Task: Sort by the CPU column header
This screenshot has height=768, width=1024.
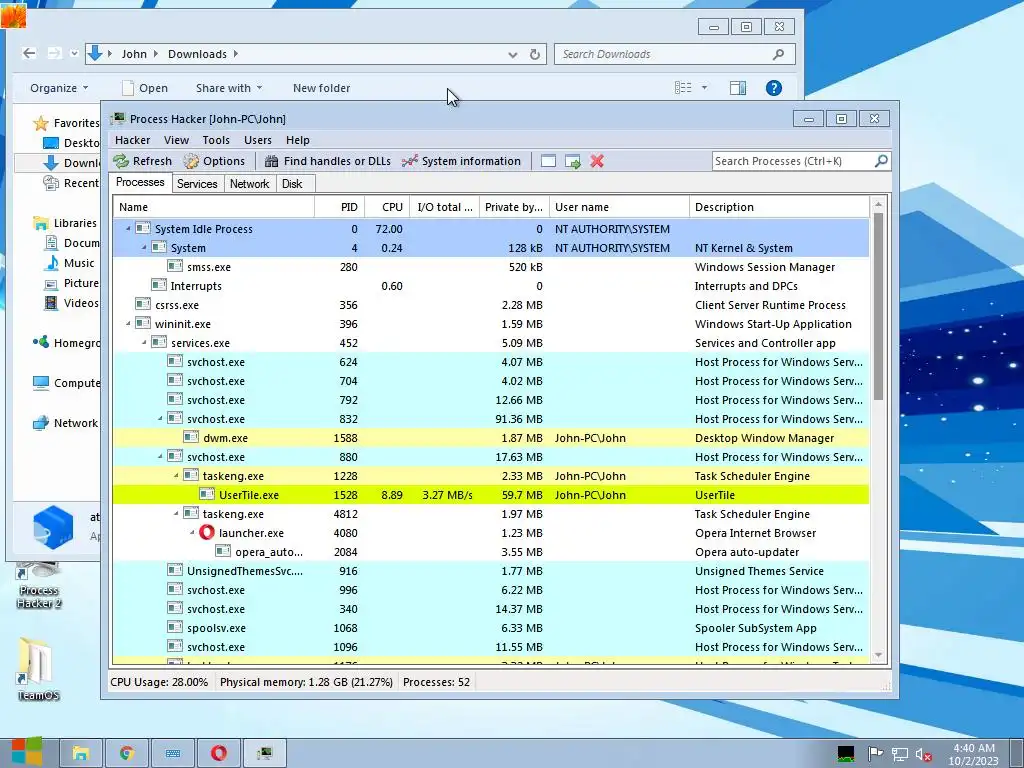Action: click(x=387, y=207)
